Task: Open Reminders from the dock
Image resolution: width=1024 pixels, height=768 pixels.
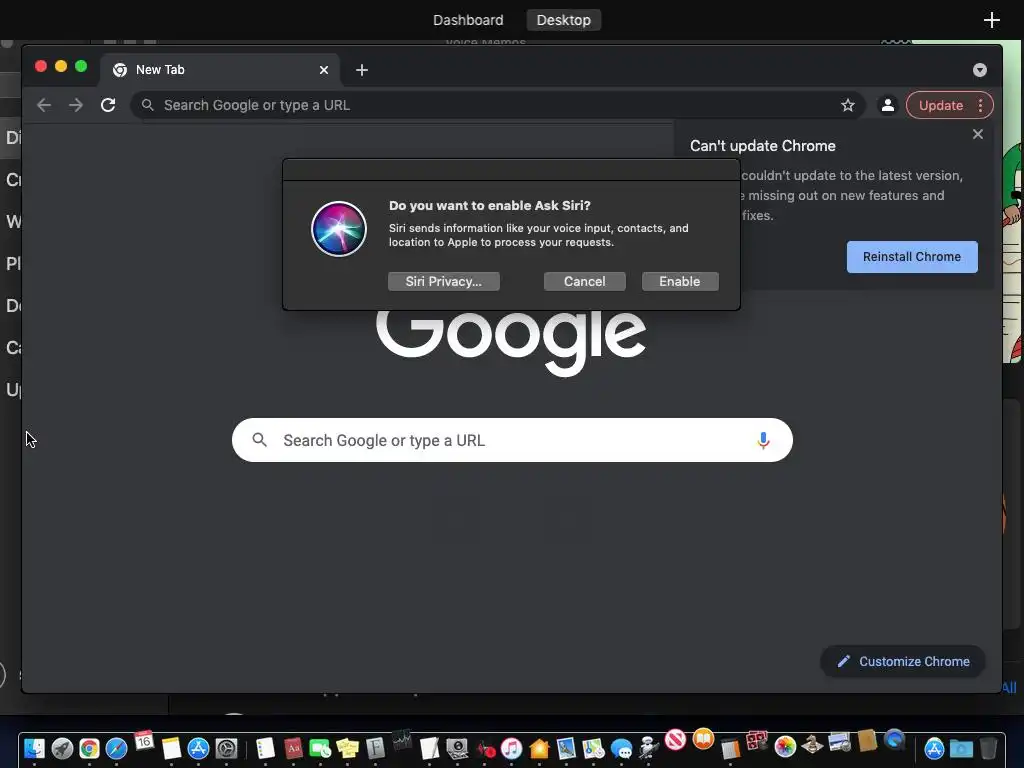Action: [265, 748]
